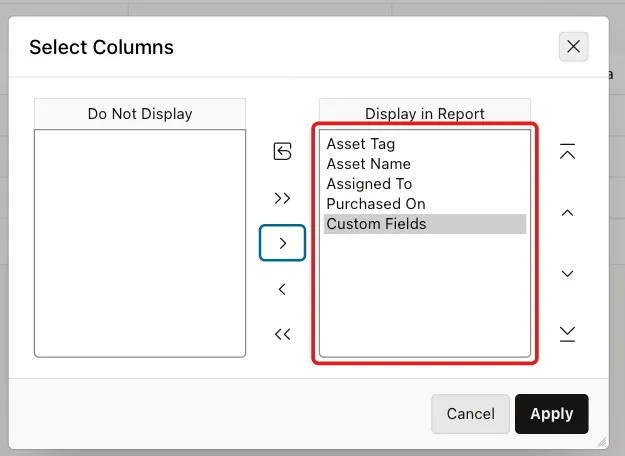The height and width of the screenshot is (456, 625).
Task: Click the Reset columns icon
Action: point(282,151)
